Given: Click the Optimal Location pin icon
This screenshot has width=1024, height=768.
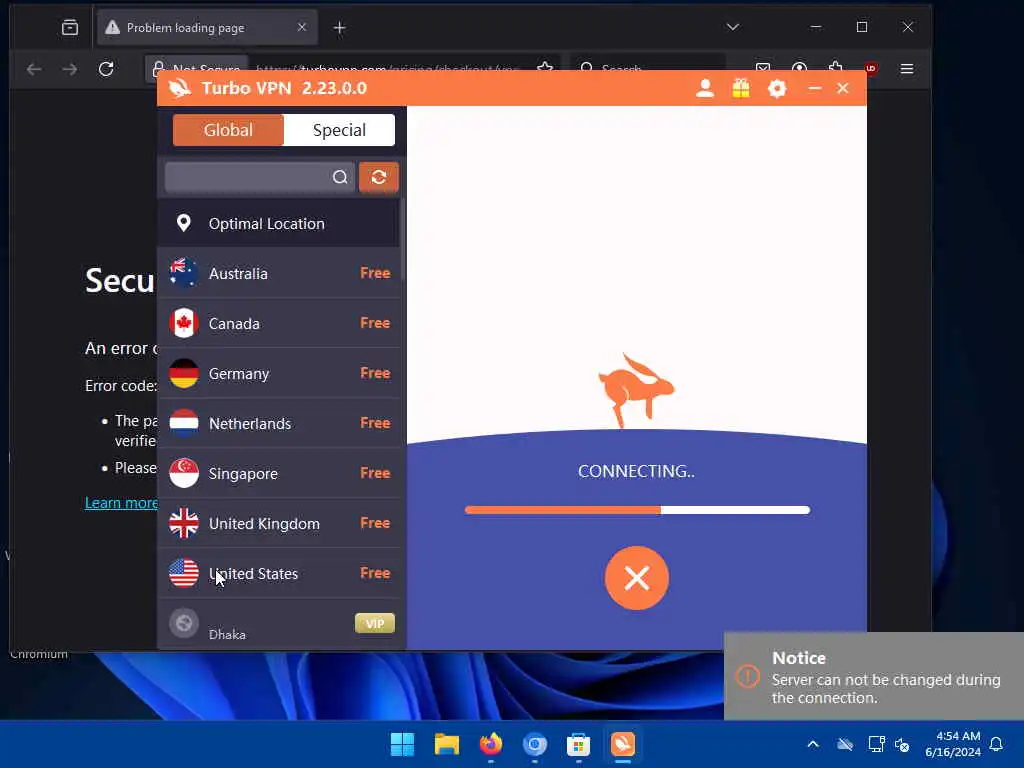Looking at the screenshot, I should (x=184, y=223).
